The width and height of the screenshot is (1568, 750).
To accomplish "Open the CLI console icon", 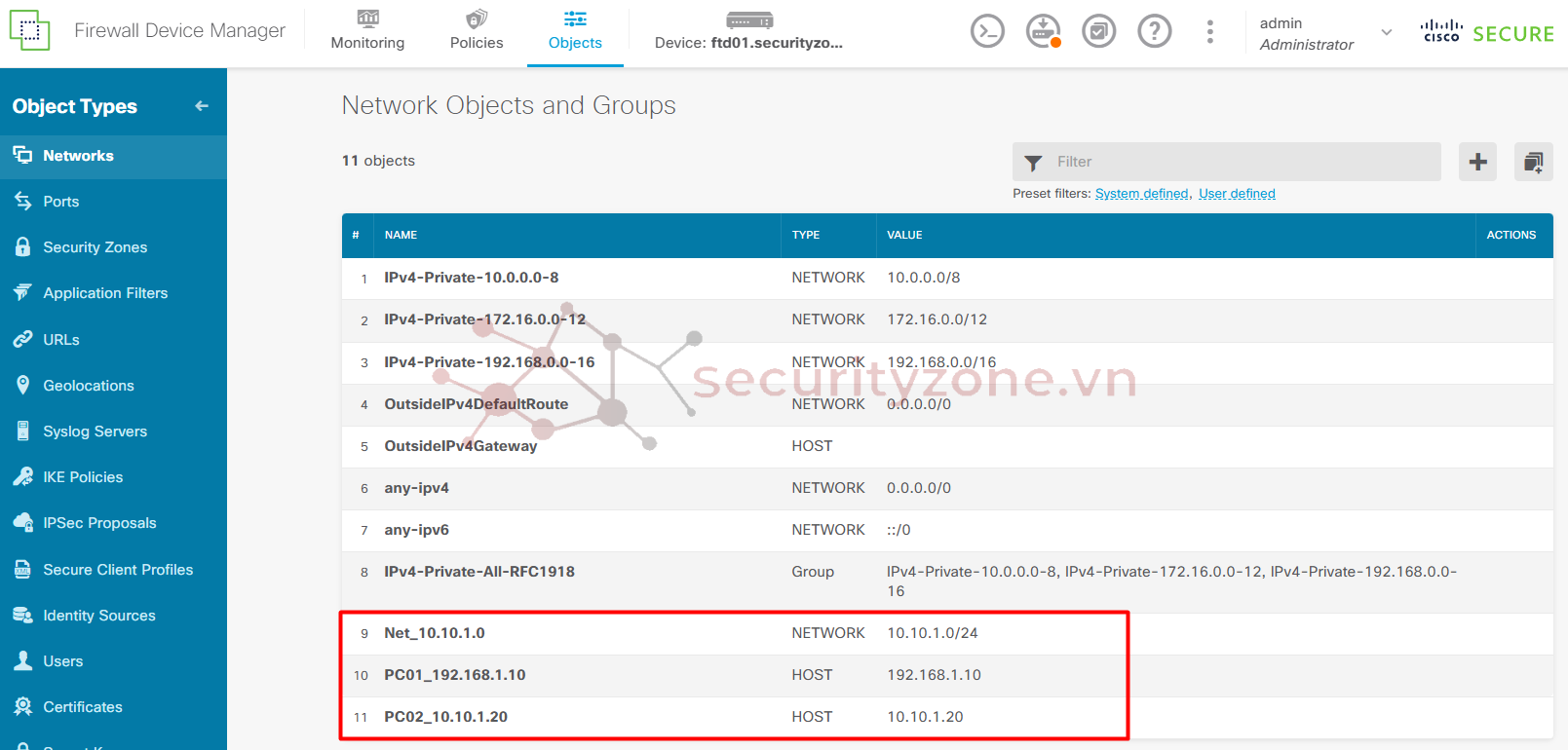I will 987,32.
